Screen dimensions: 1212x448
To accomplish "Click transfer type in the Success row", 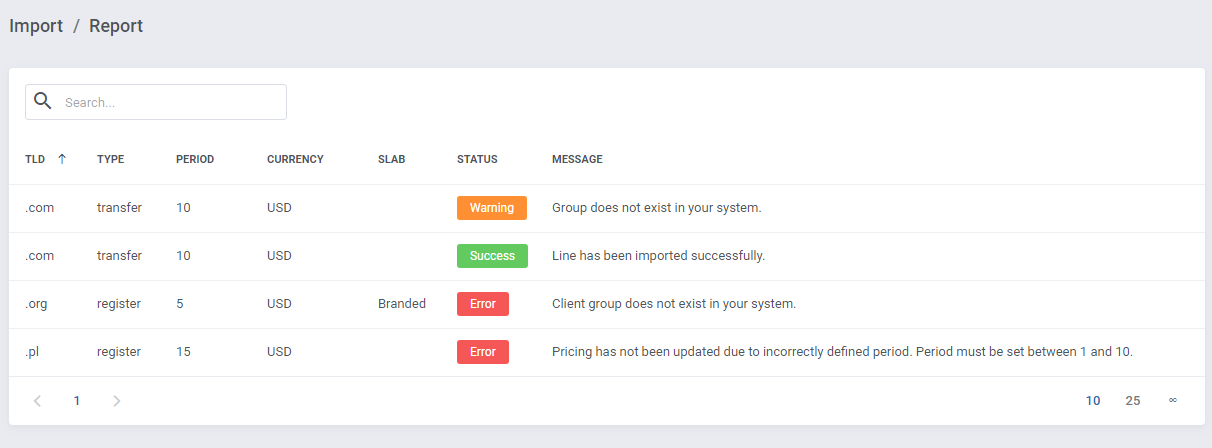I will click(119, 256).
